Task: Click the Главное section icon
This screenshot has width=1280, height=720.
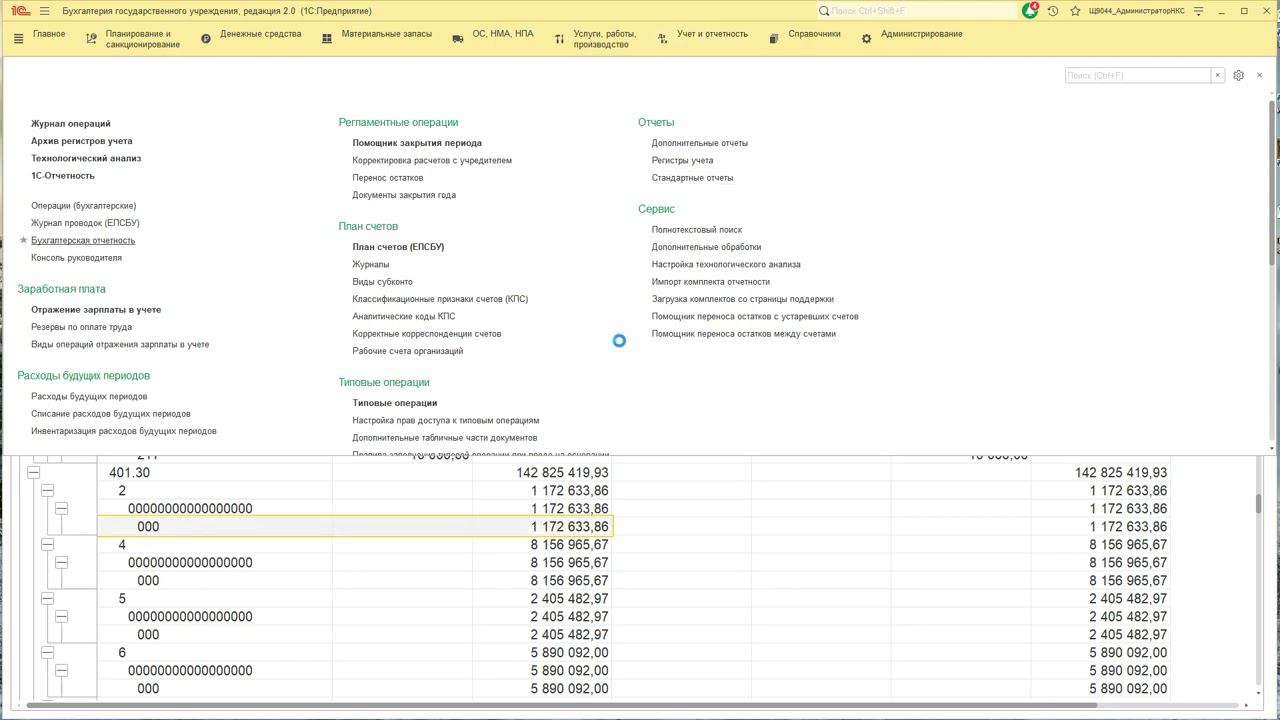Action: 18,39
